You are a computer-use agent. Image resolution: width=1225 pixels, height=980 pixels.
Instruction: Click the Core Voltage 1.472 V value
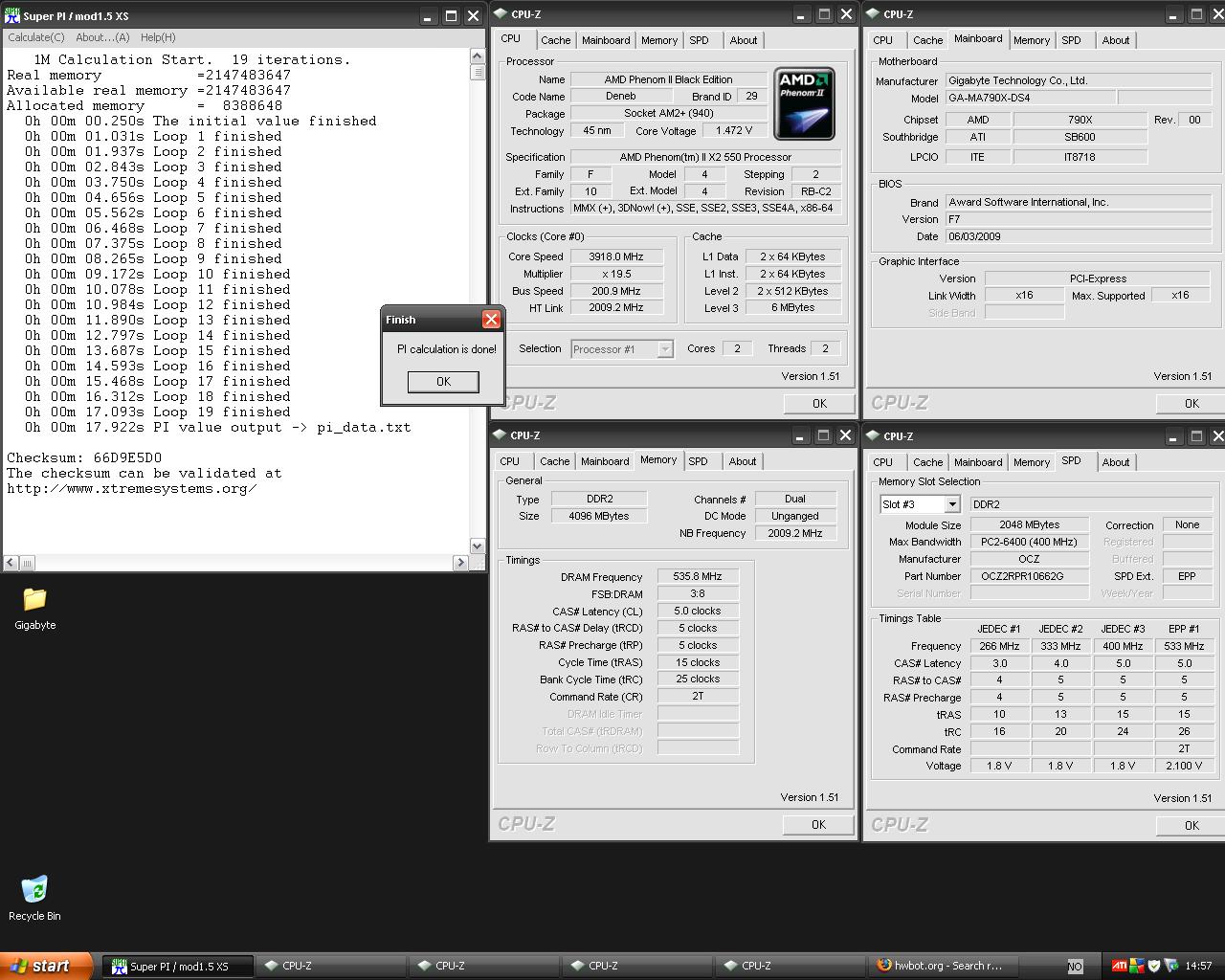[x=734, y=130]
